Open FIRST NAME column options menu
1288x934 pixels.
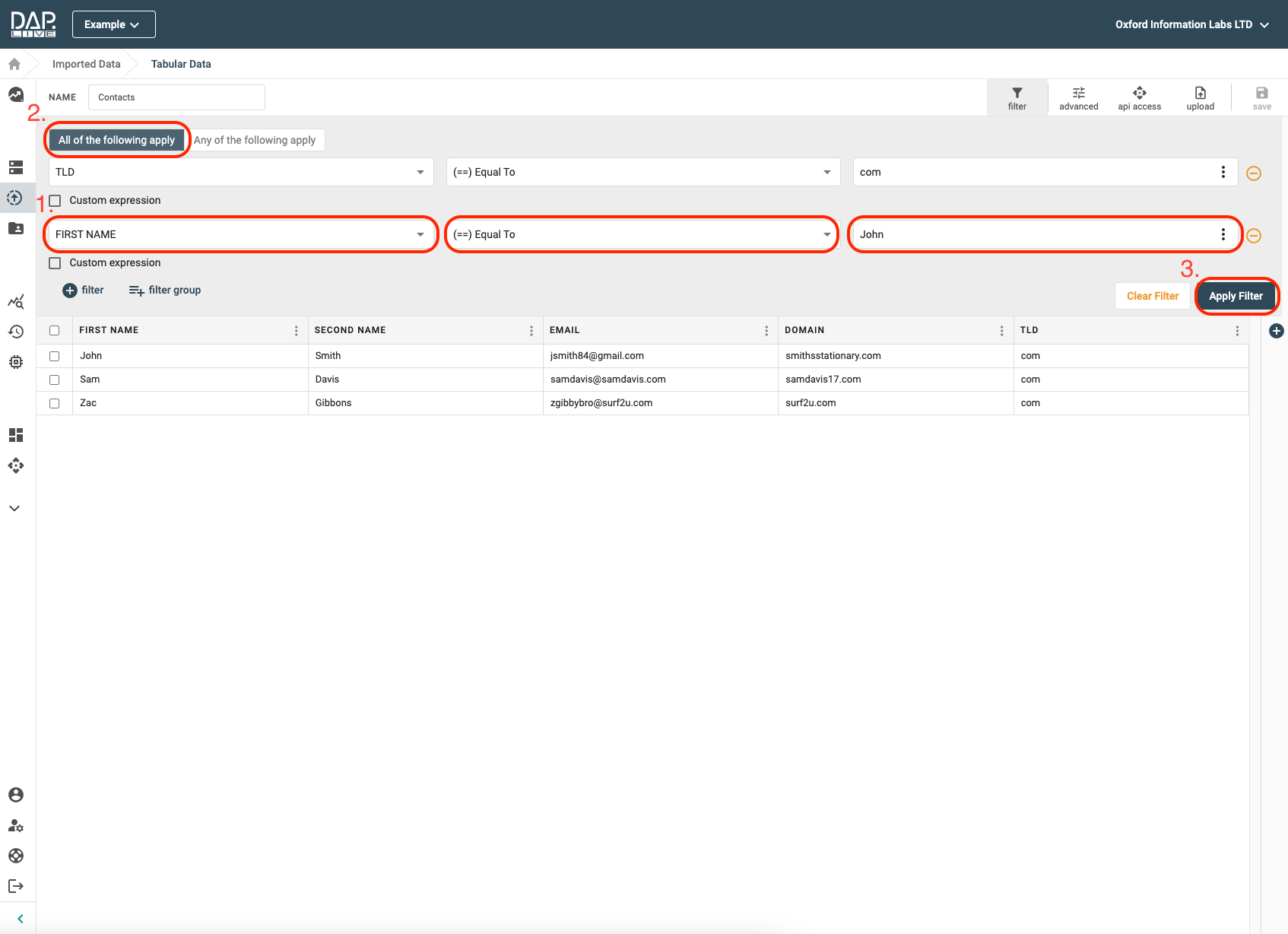click(296, 331)
